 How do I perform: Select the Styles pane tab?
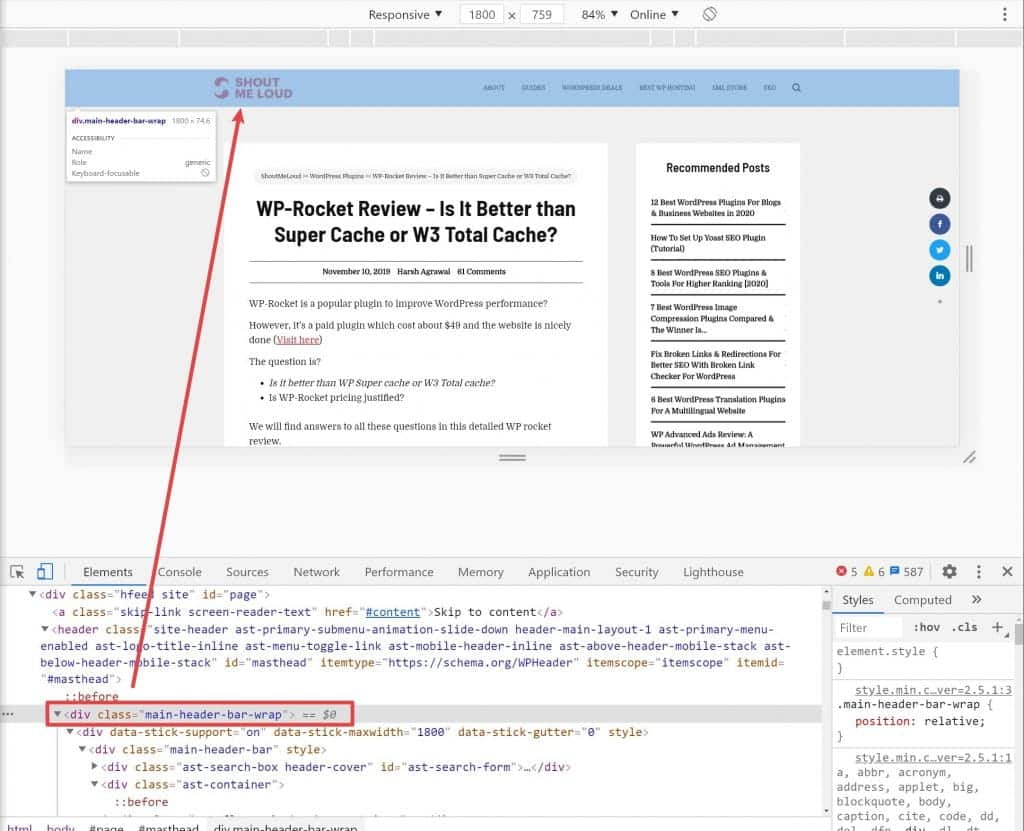pyautogui.click(x=857, y=600)
